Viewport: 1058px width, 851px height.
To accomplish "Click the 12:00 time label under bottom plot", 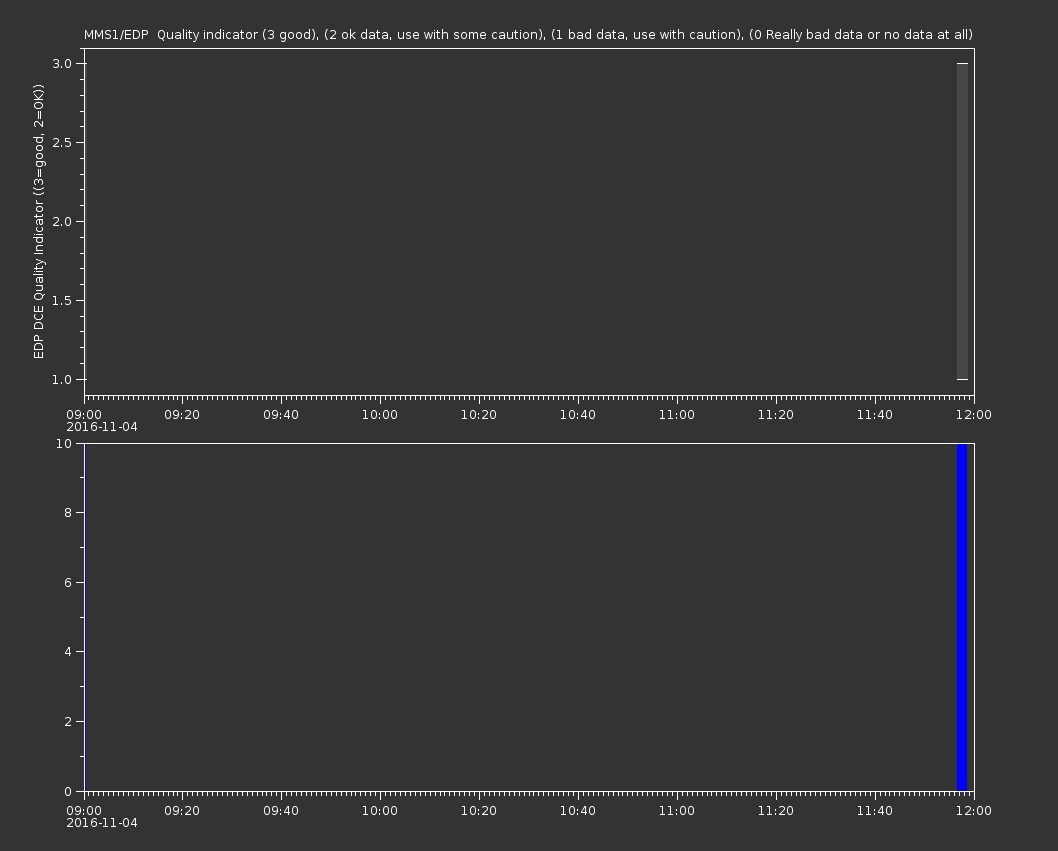I will pos(974,811).
